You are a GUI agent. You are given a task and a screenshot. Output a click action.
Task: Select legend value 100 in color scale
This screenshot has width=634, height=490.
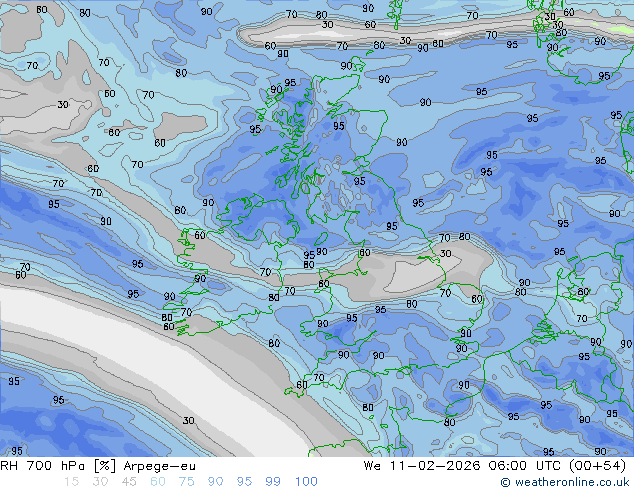point(306,482)
